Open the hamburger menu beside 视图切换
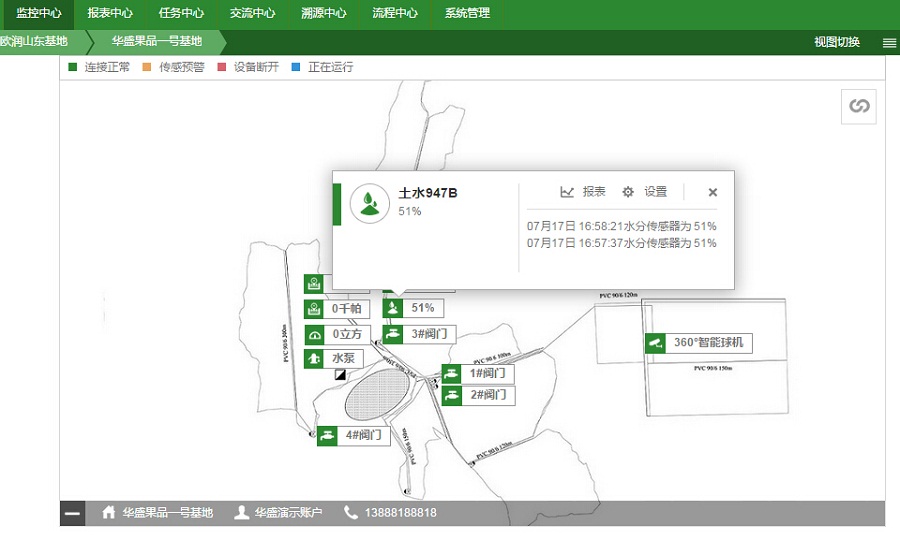The height and width of the screenshot is (540, 900). coord(889,43)
